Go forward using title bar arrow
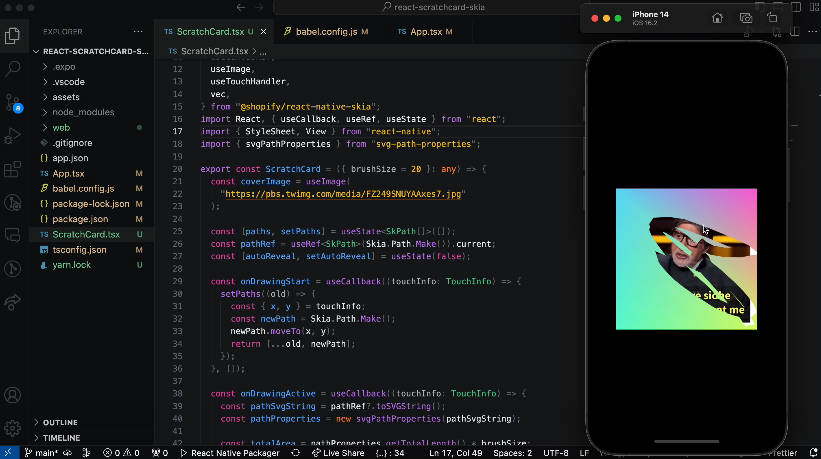Viewport: 821px width, 459px height. (259, 7)
